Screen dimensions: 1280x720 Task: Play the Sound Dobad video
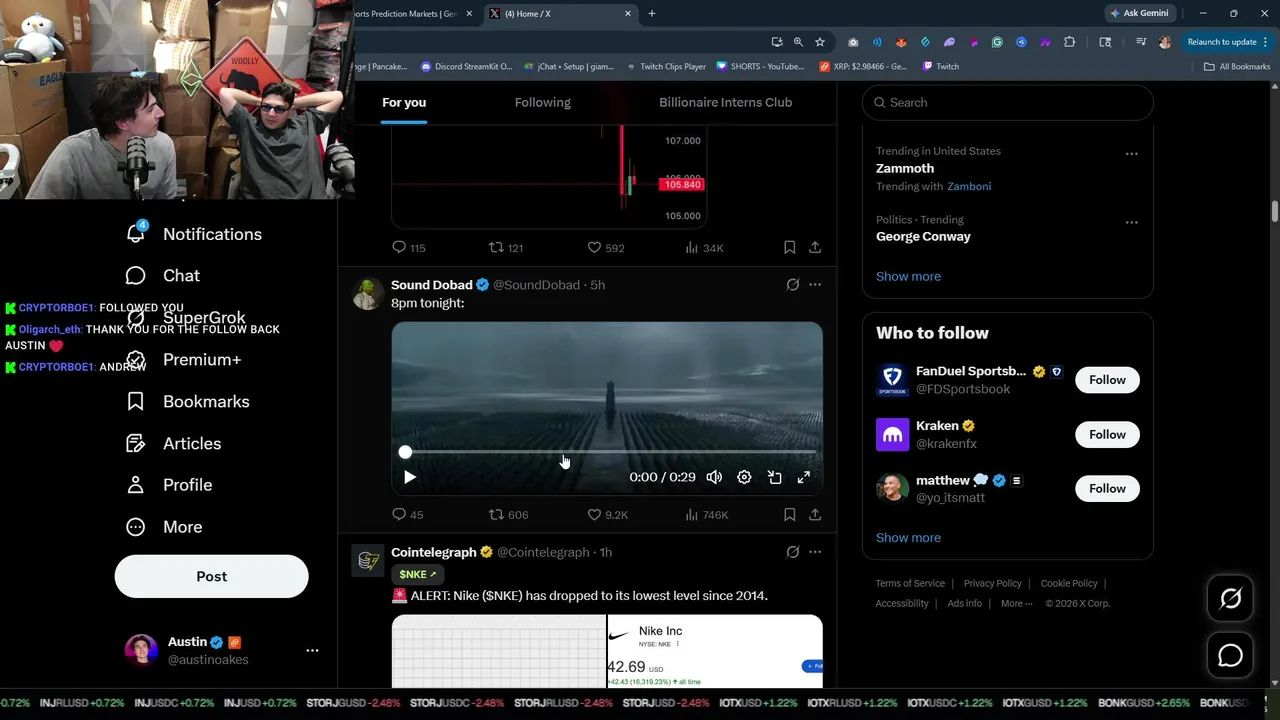pos(409,477)
